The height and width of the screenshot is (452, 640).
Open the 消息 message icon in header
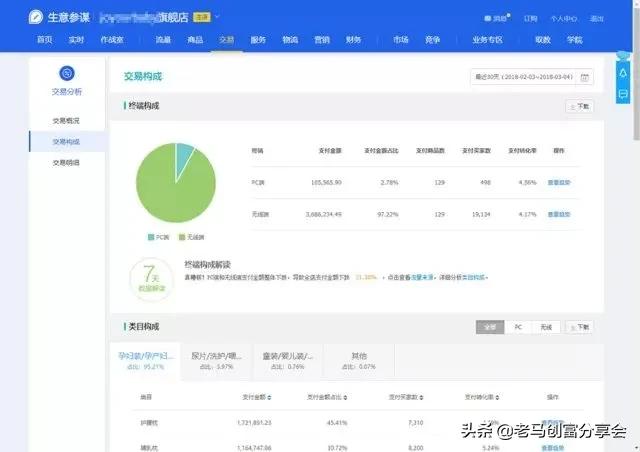pos(487,18)
